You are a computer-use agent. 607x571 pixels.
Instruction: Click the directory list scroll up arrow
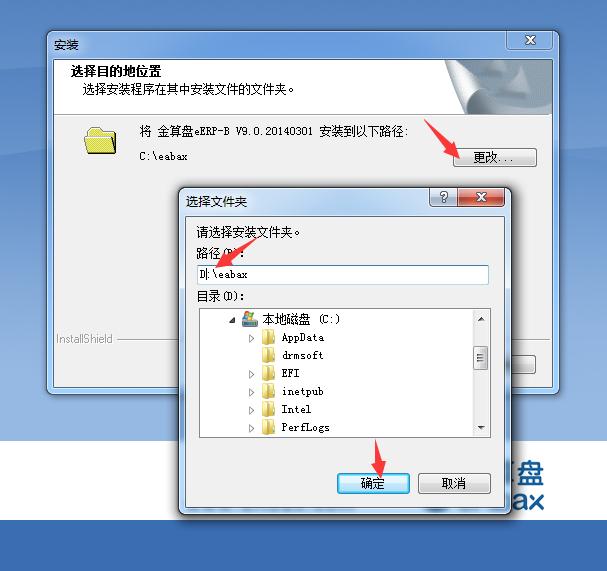pos(481,319)
